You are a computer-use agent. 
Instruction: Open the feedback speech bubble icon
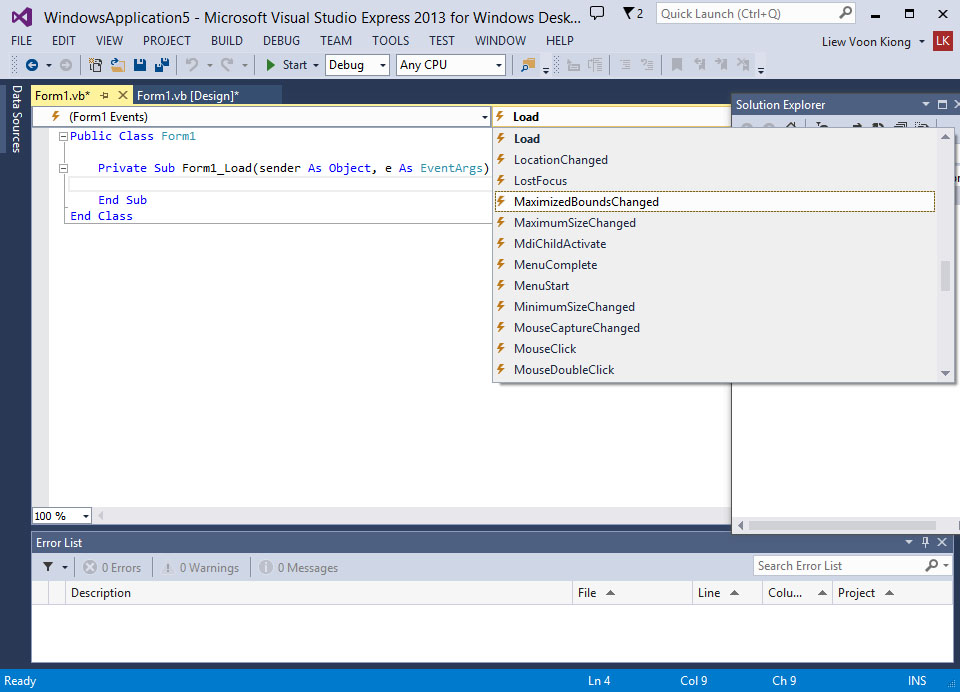point(597,13)
